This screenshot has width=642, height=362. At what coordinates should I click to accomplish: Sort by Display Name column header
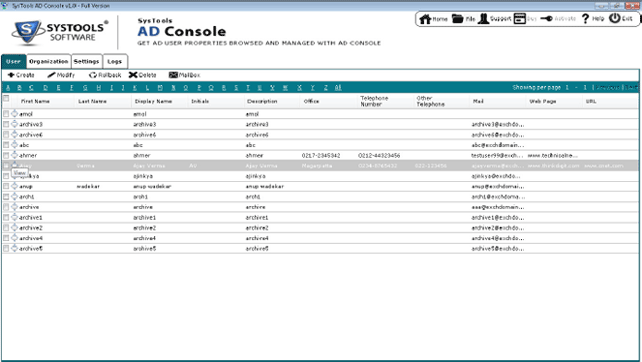point(154,101)
